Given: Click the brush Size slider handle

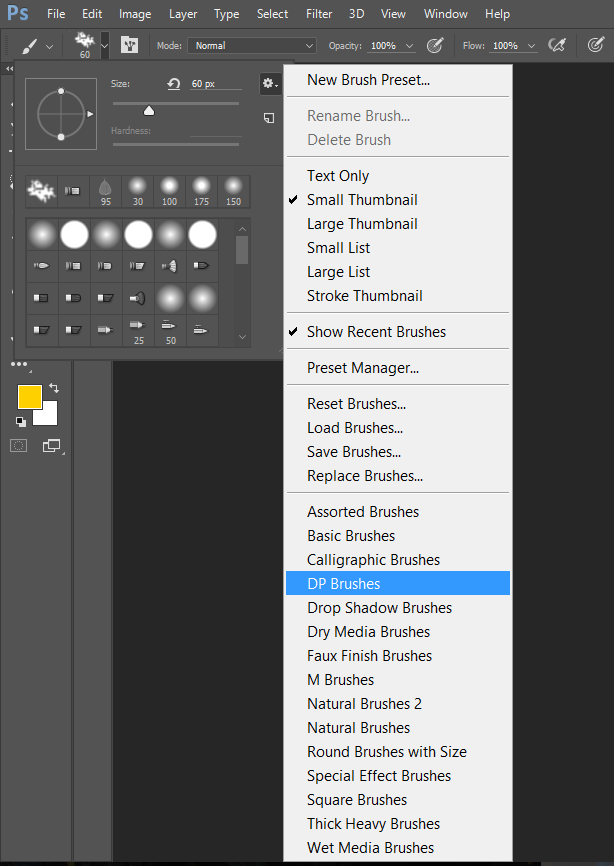Looking at the screenshot, I should click(x=149, y=111).
